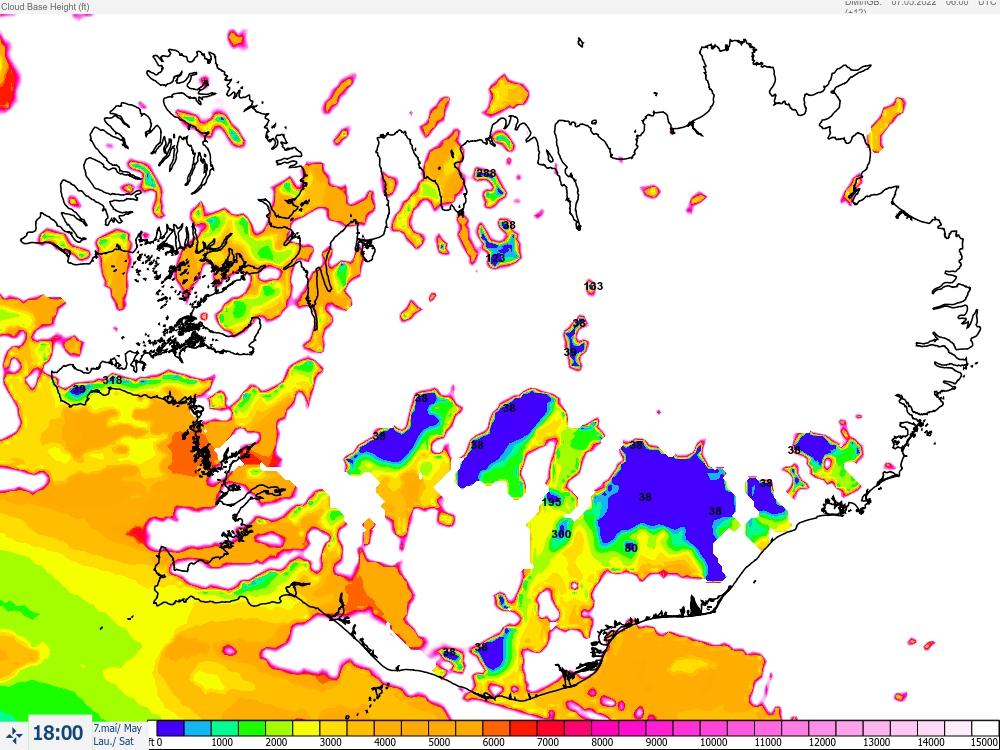Image resolution: width=1000 pixels, height=750 pixels.
Task: Click the '80' value below the blue area
Action: click(631, 548)
